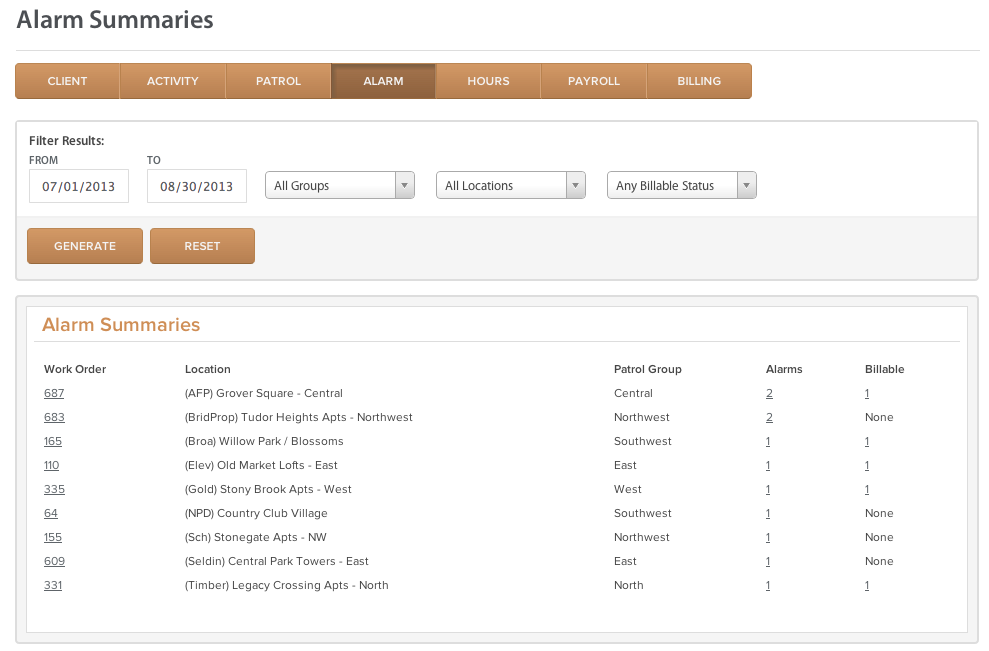The width and height of the screenshot is (989, 651).
Task: Open work order 687
Action: click(54, 393)
